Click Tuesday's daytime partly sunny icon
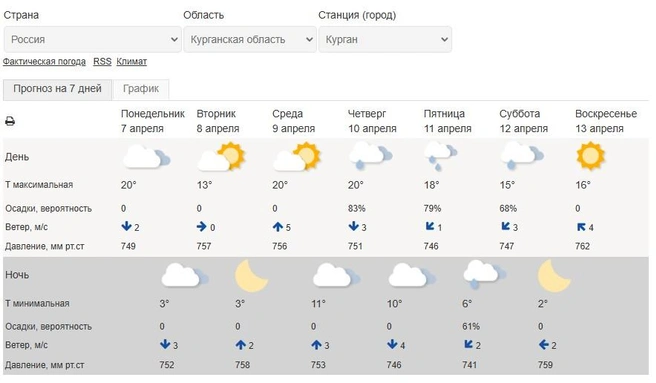This screenshot has width=656, height=383. click(221, 157)
